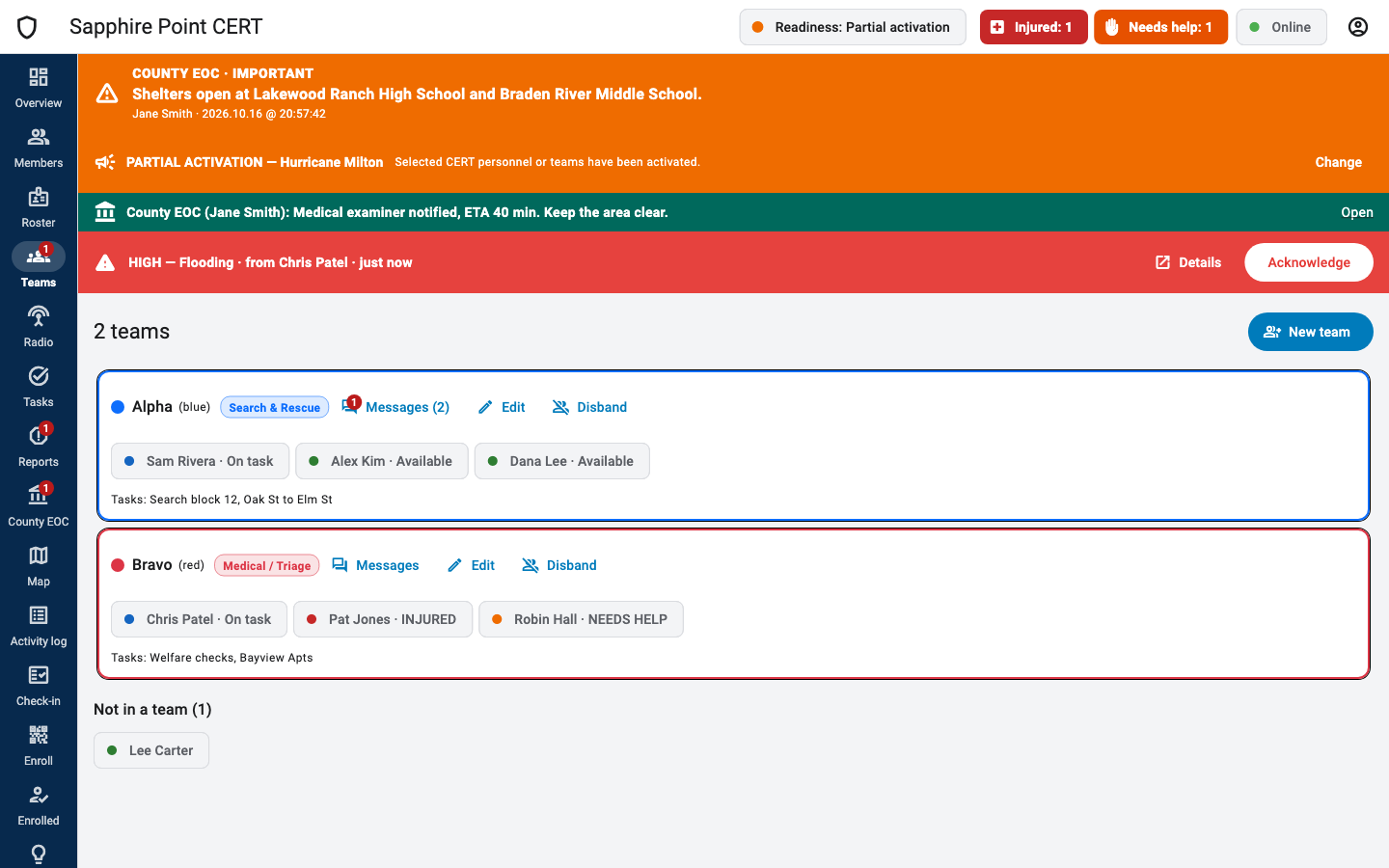The image size is (1389, 868).
Task: Click the Online status chip
Action: coord(1281,27)
